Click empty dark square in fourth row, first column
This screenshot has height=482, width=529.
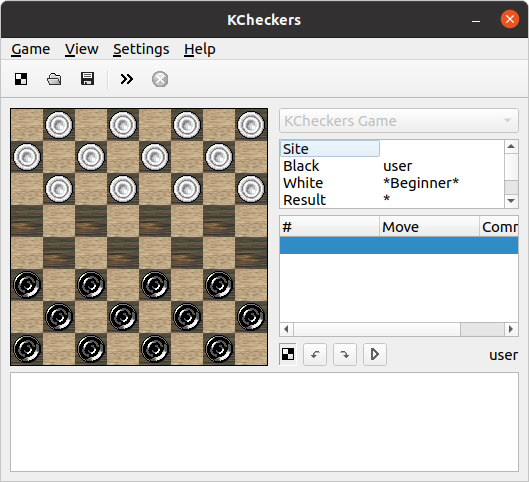(27, 221)
